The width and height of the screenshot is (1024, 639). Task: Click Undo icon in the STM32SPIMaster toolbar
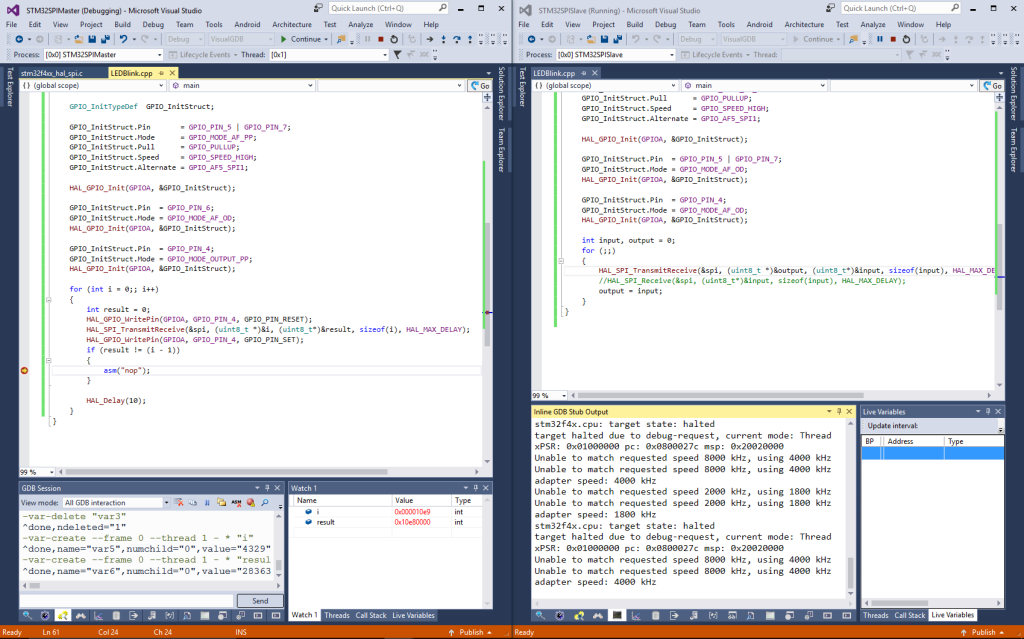[121, 39]
